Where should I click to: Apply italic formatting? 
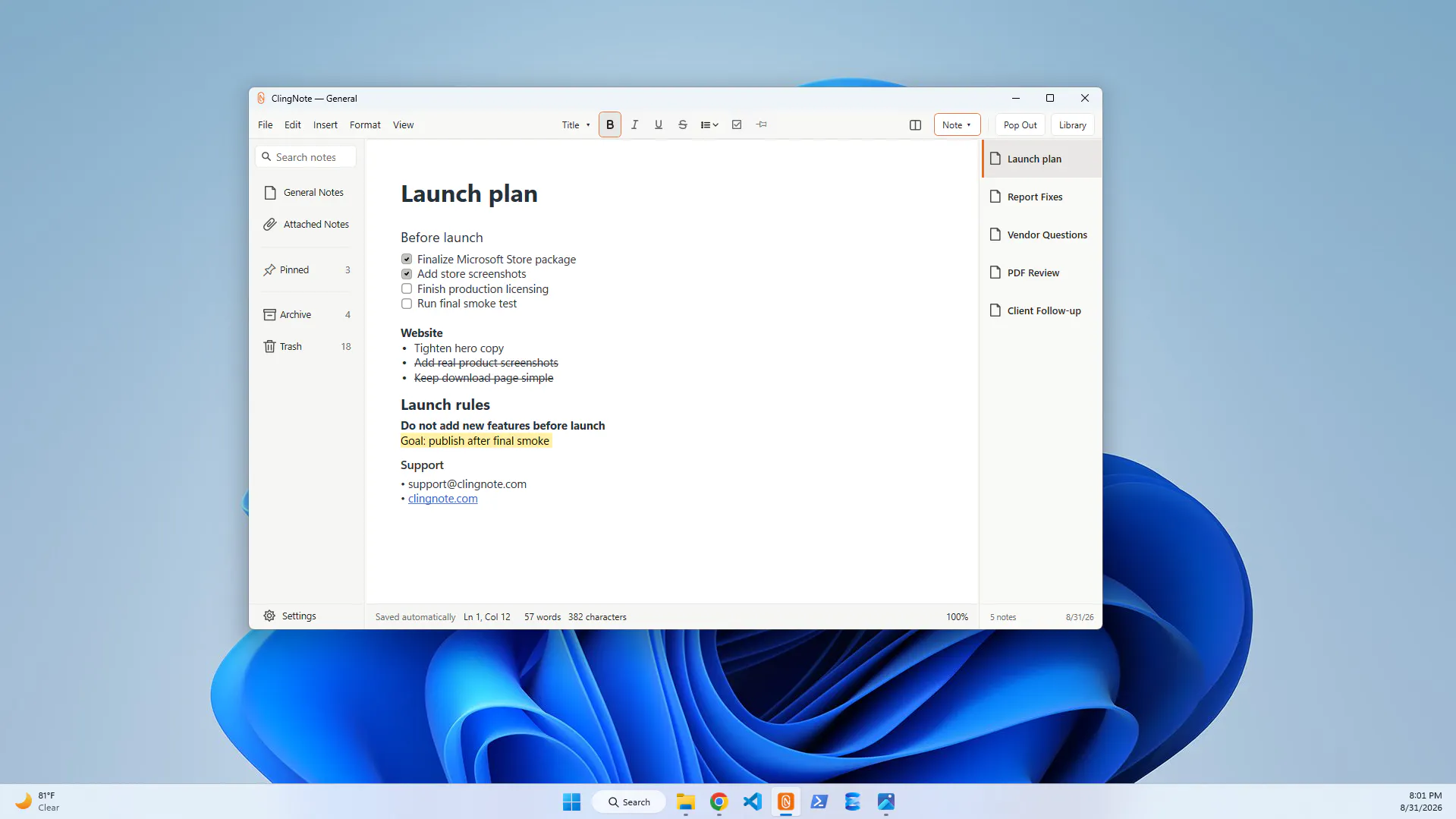[634, 124]
